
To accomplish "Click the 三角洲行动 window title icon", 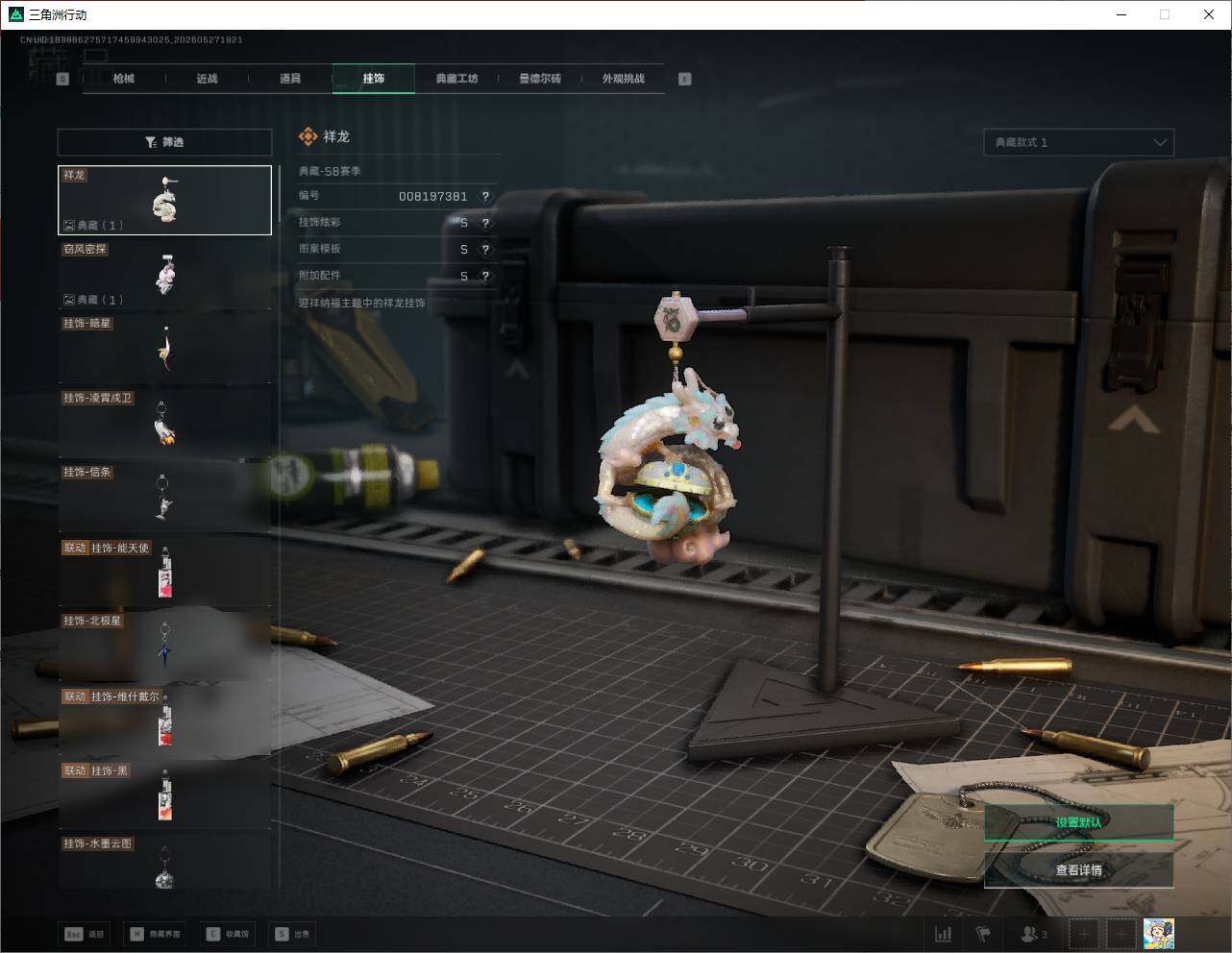I will [x=15, y=14].
